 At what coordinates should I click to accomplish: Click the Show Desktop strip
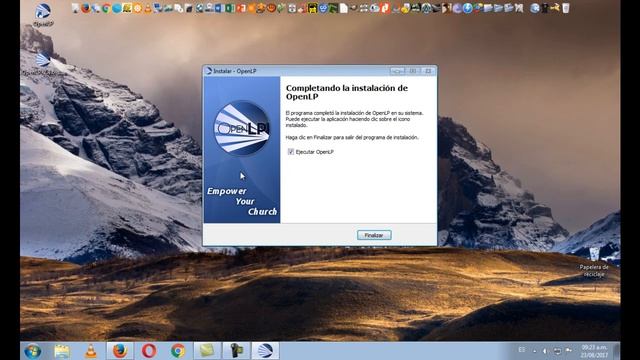pos(617,351)
